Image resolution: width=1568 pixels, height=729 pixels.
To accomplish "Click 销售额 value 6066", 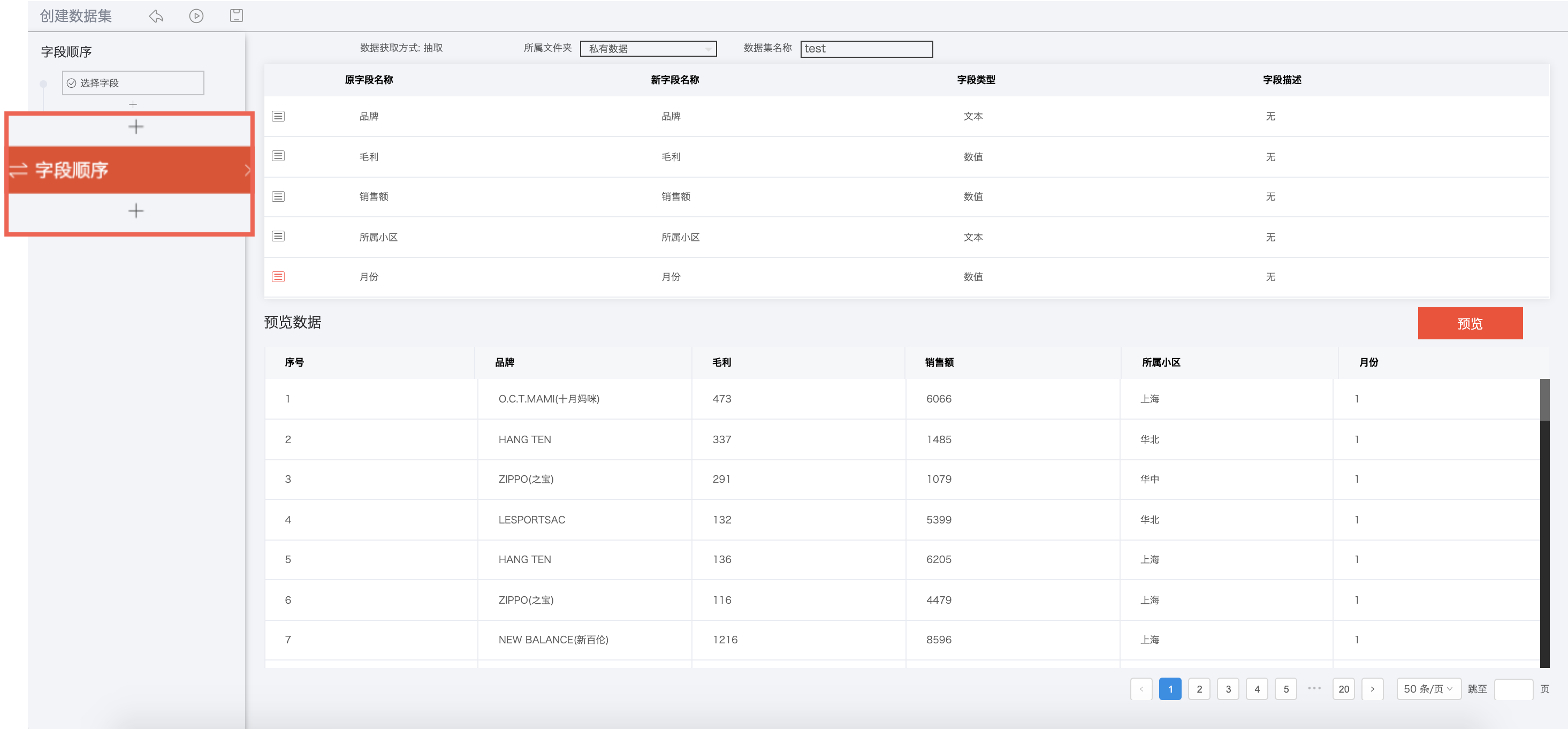I will [939, 399].
